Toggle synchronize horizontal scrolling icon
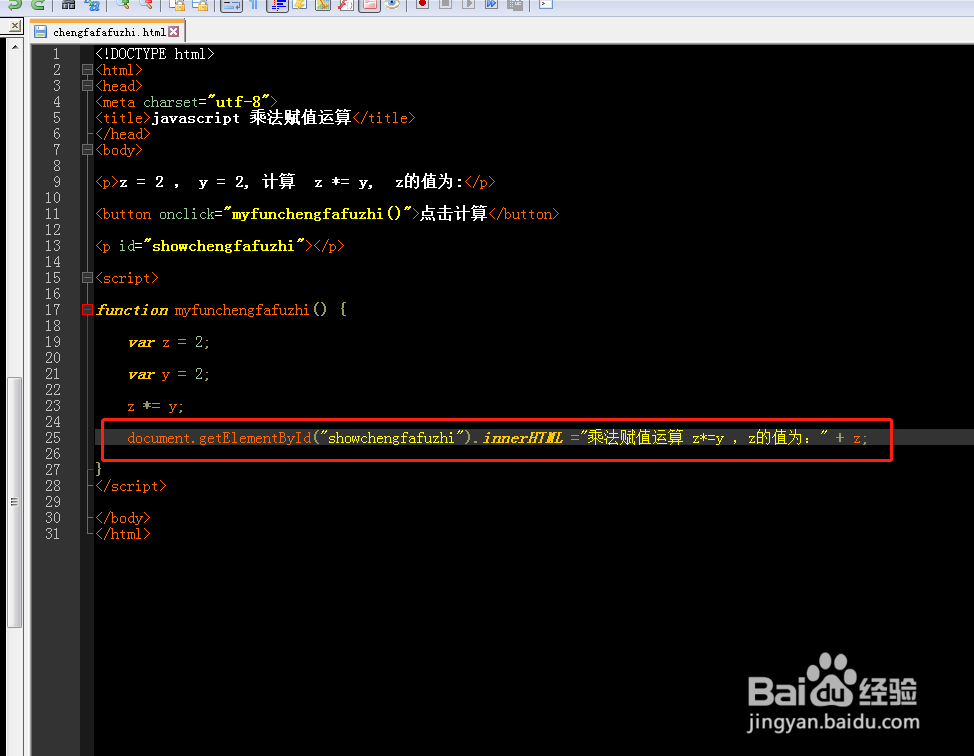The image size is (974, 756). point(200,4)
